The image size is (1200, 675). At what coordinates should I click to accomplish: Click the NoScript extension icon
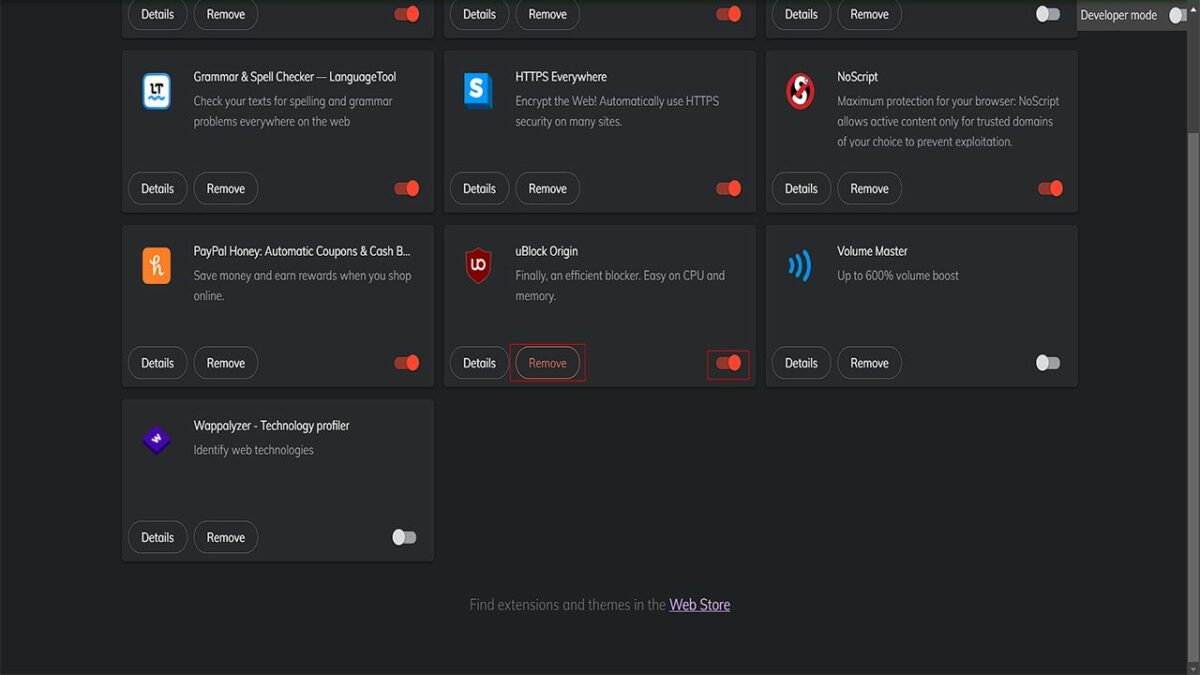tap(800, 91)
